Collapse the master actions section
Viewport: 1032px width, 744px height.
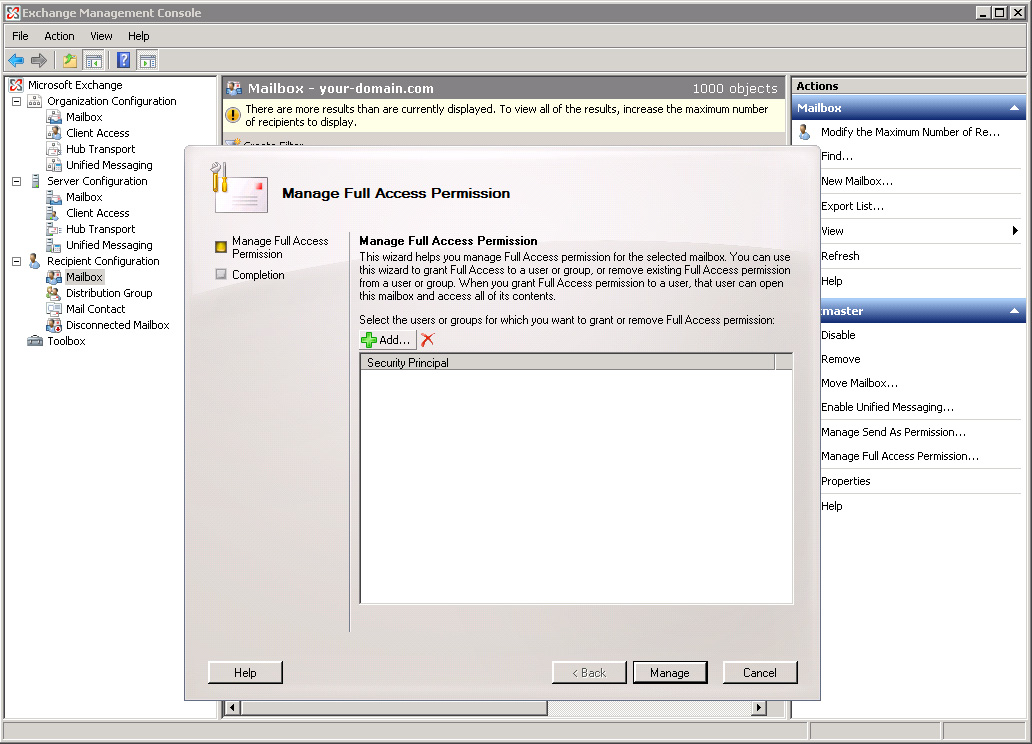[x=1014, y=311]
